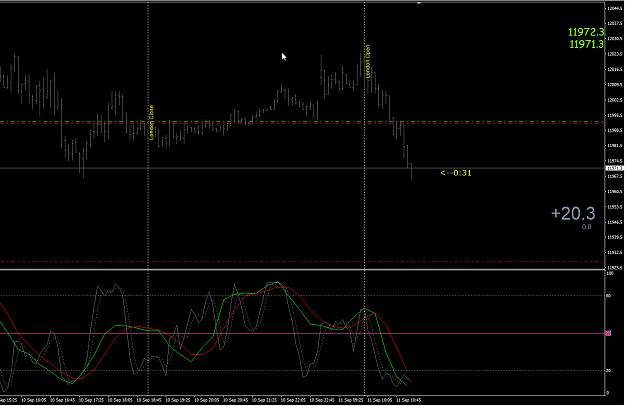This screenshot has height=406, width=625.
Task: Click the pink 50 level tag on oscillator axis
Action: [x=609, y=333]
